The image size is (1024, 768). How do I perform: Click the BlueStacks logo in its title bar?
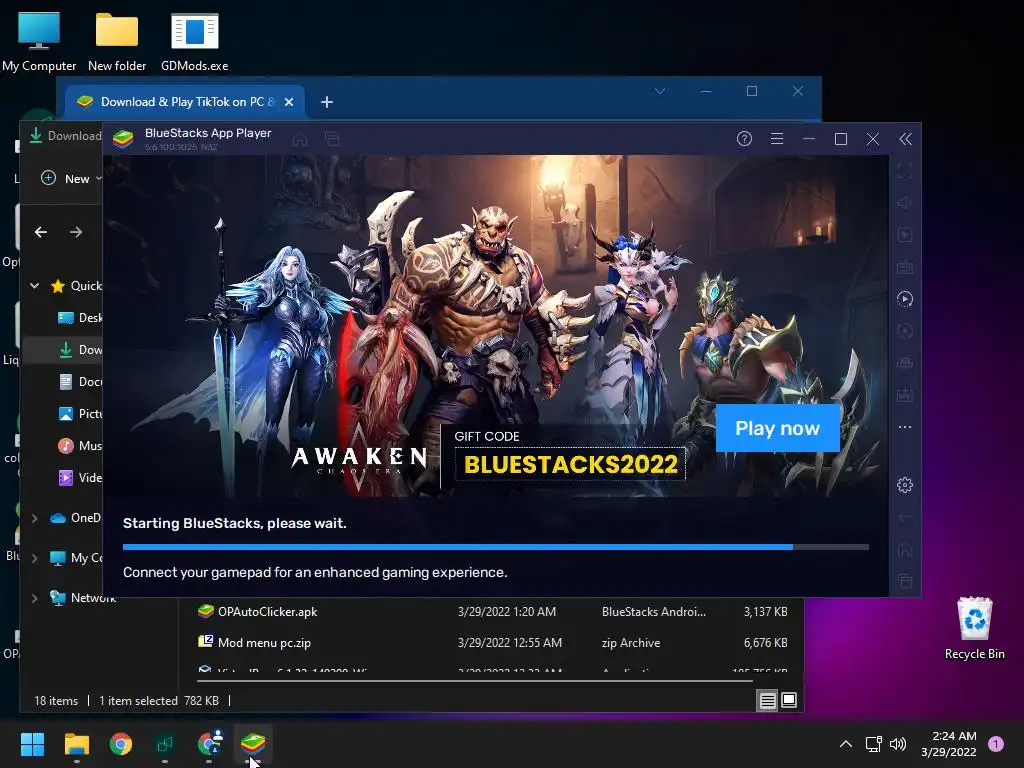pos(123,138)
